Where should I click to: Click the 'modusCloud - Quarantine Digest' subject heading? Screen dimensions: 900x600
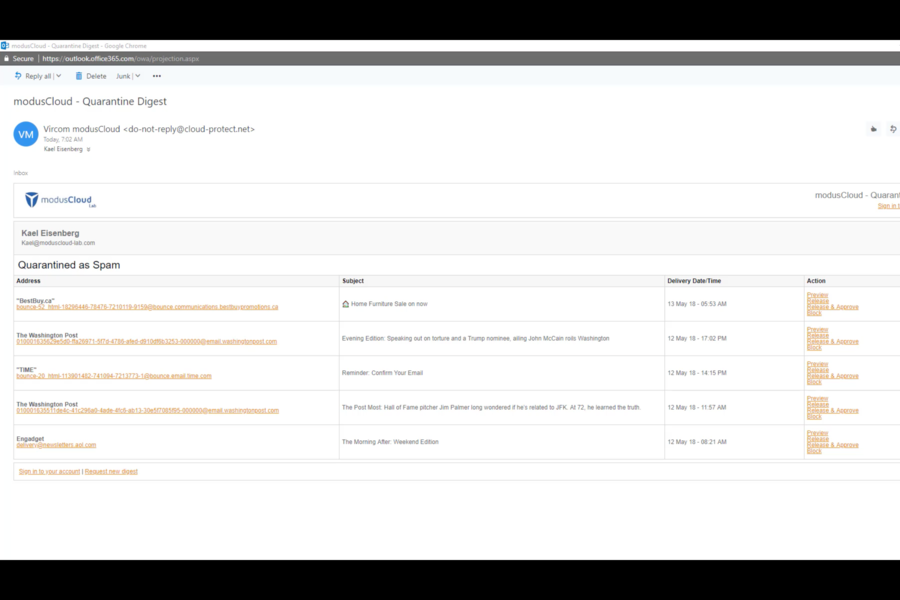pyautogui.click(x=90, y=102)
